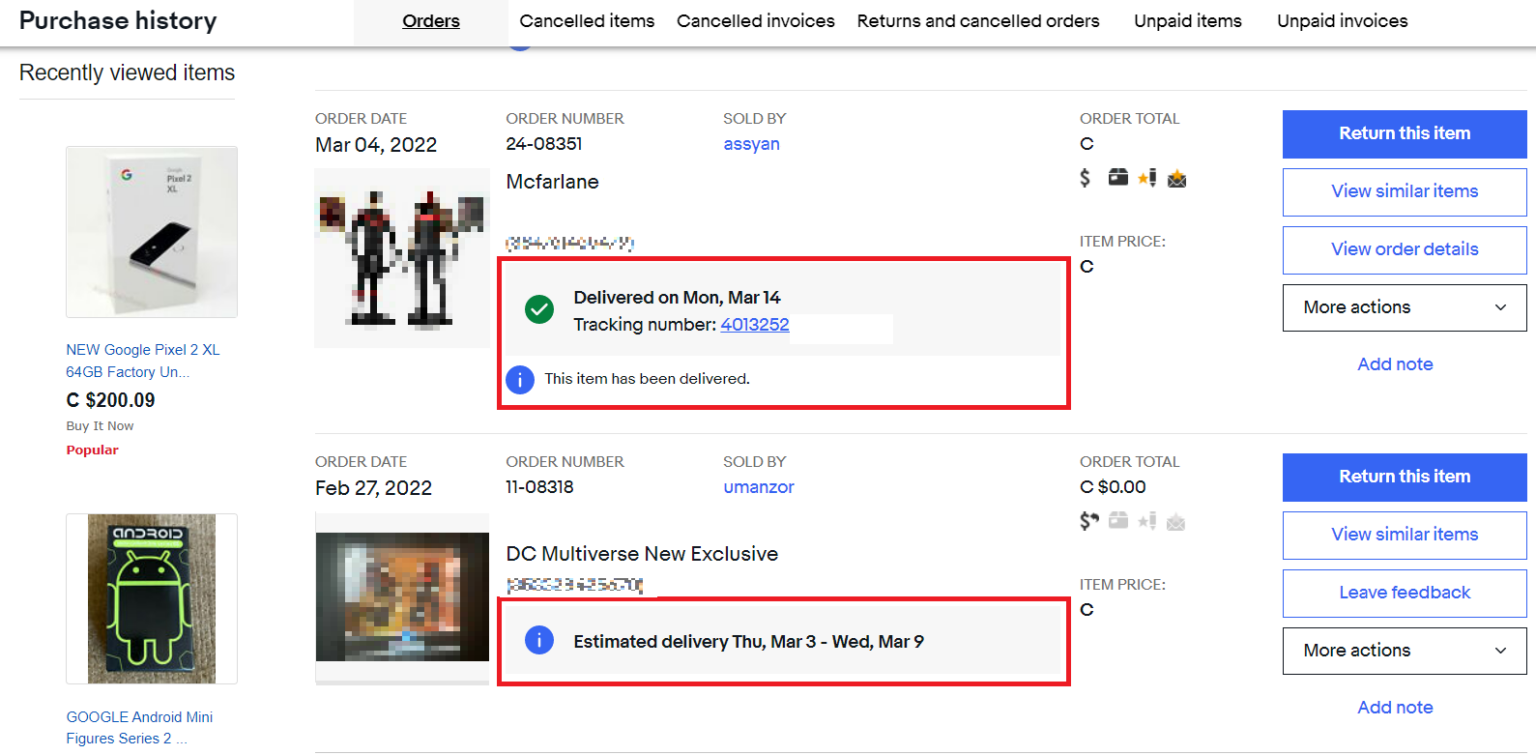Click the grayed package icon on the DC Multiverse order
This screenshot has width=1536, height=755.
click(1119, 521)
